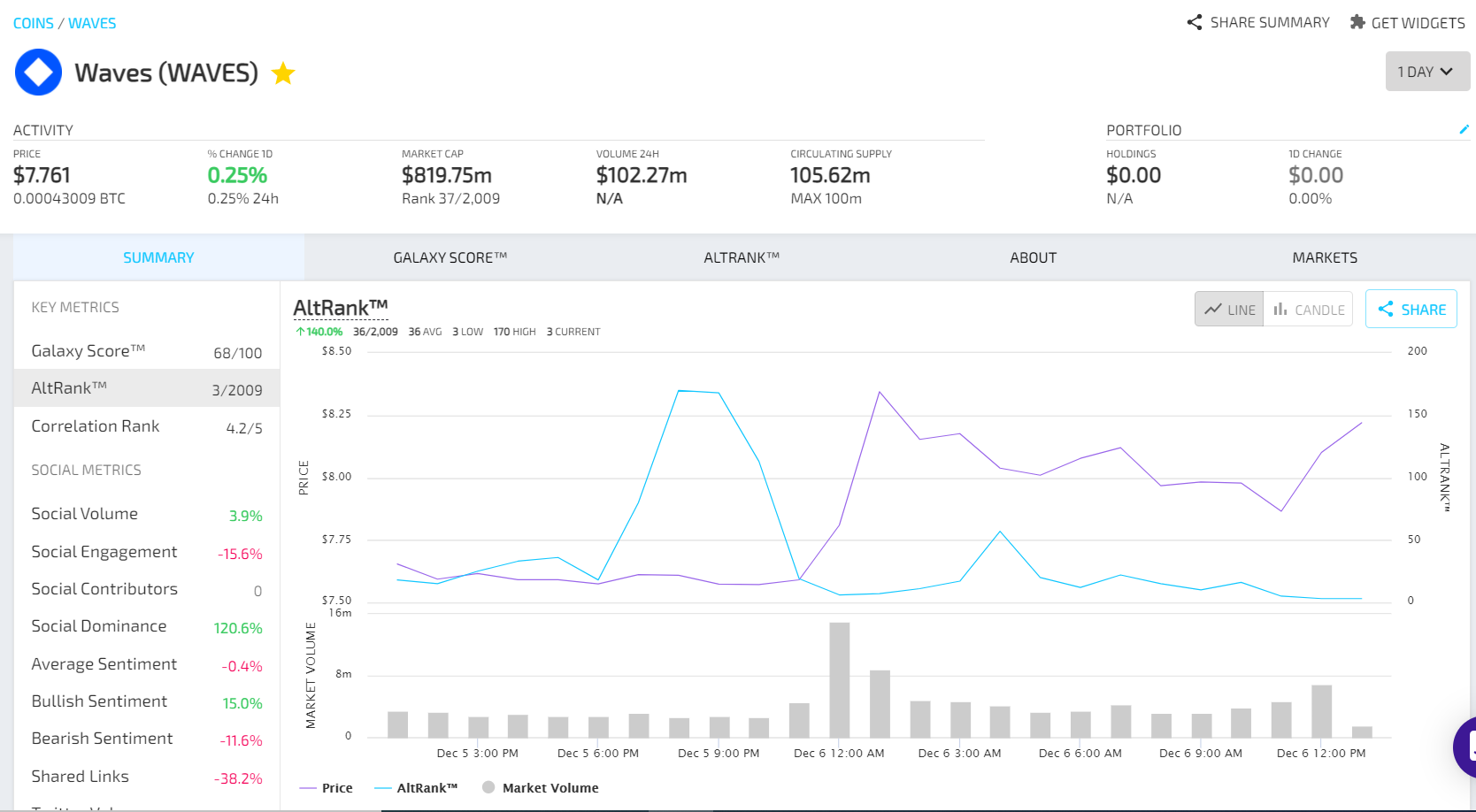
Task: Select the Social Contributors metric
Action: click(147, 589)
